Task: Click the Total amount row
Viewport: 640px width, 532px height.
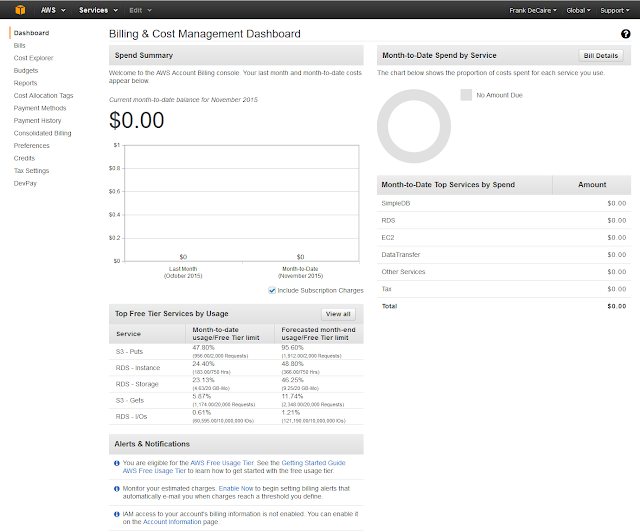Action: click(504, 306)
